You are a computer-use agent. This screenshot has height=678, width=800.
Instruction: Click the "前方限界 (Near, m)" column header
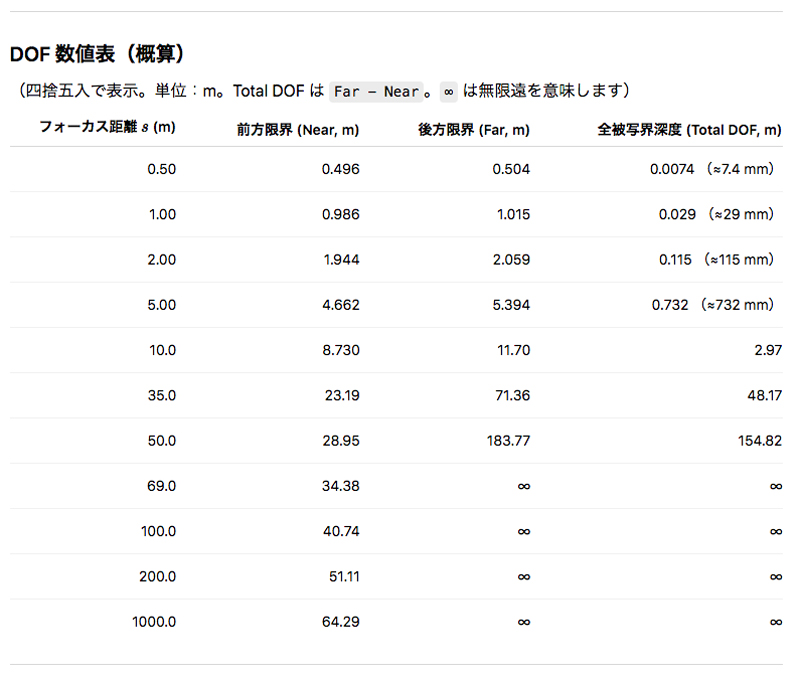point(298,129)
